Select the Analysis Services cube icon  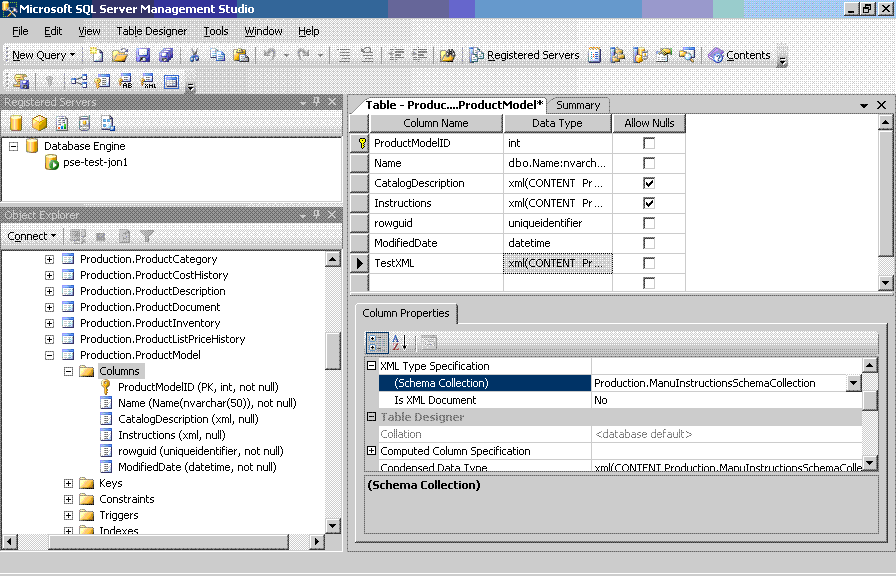click(39, 123)
